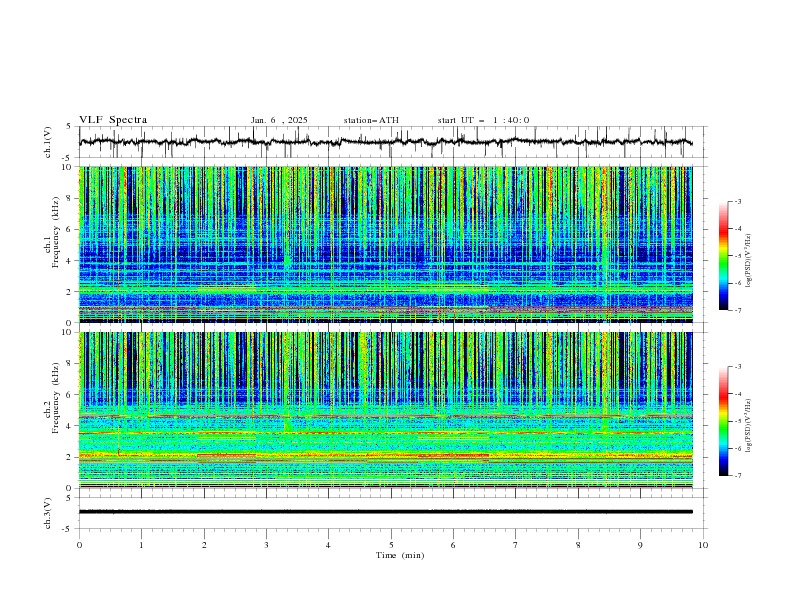Viewport: 792px width, 612px height.
Task: Select the "start UT = 1 :40: 0" text
Action: point(483,120)
